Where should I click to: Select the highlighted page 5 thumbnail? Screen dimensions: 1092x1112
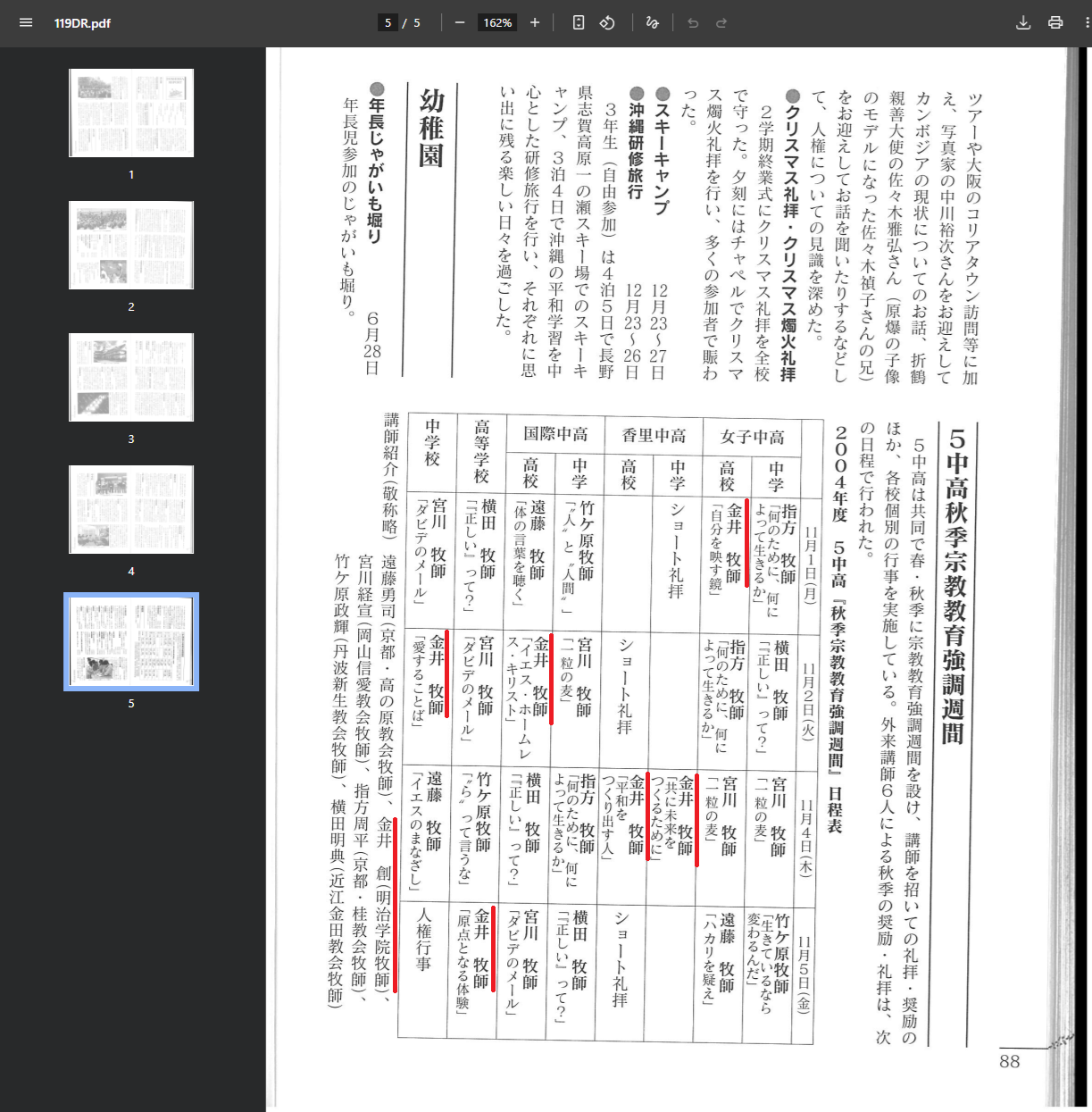[x=131, y=641]
